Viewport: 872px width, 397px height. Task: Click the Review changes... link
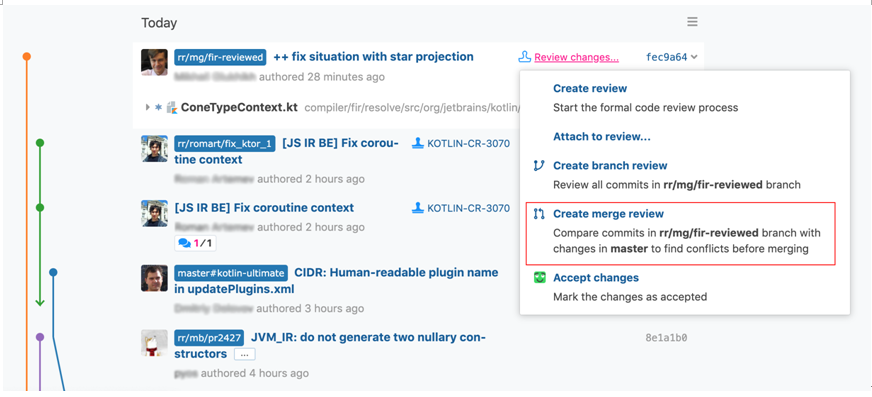(577, 57)
